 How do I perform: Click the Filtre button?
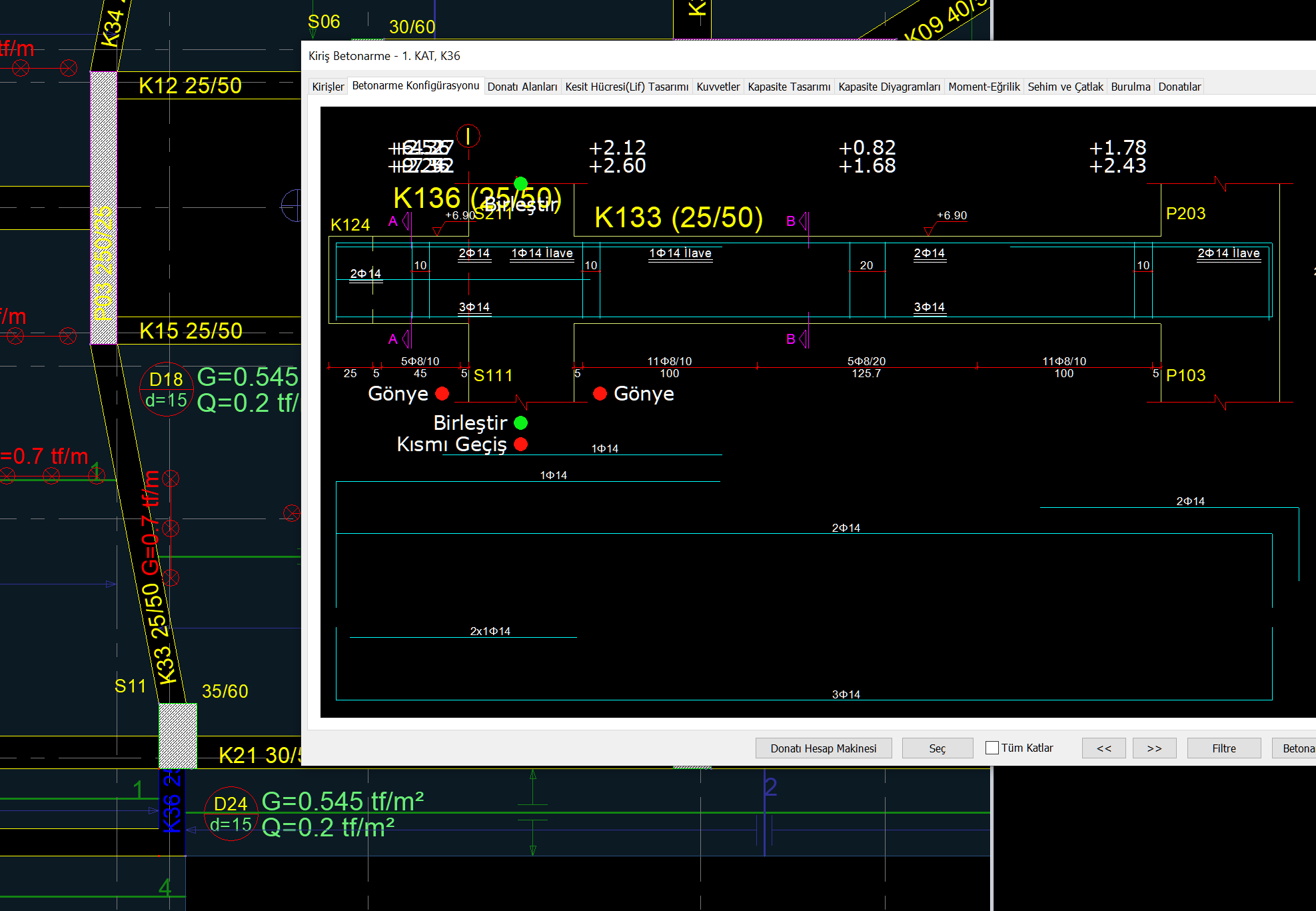(1224, 748)
